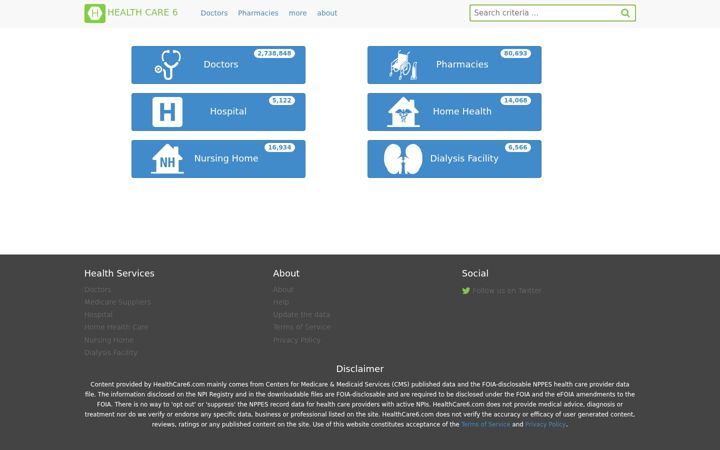The height and width of the screenshot is (450, 720).
Task: Follow the footer Medicare Suppliers link
Action: pos(118,302)
